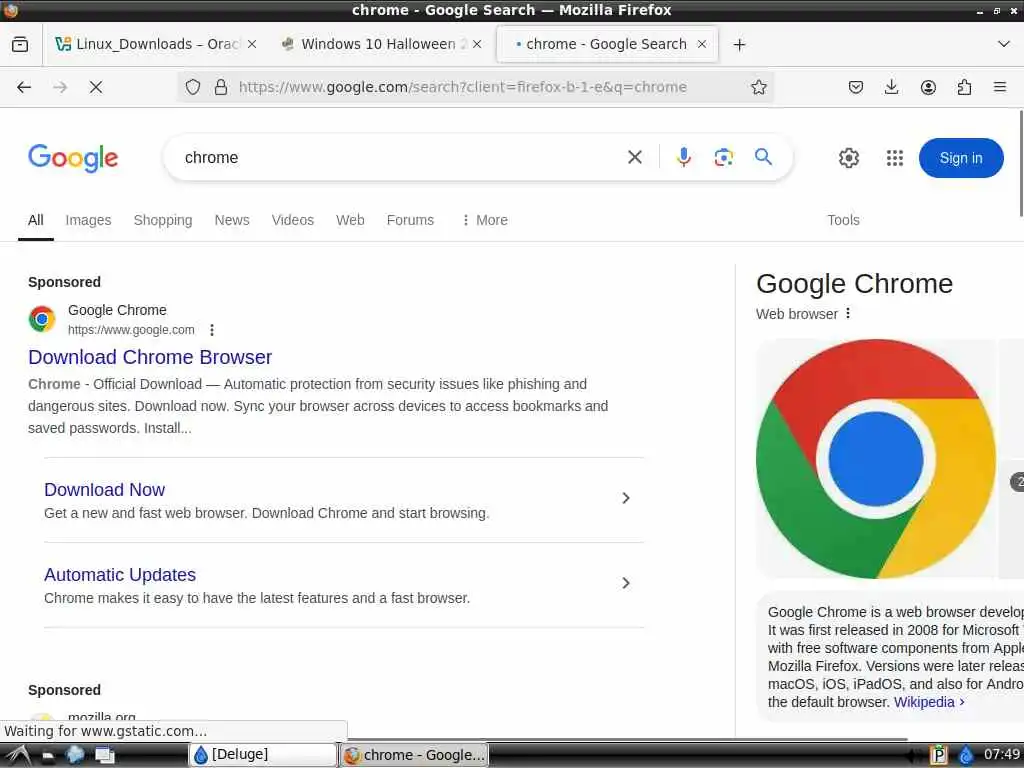The width and height of the screenshot is (1024, 768).
Task: Select the Shopping search tab
Action: pos(163,220)
